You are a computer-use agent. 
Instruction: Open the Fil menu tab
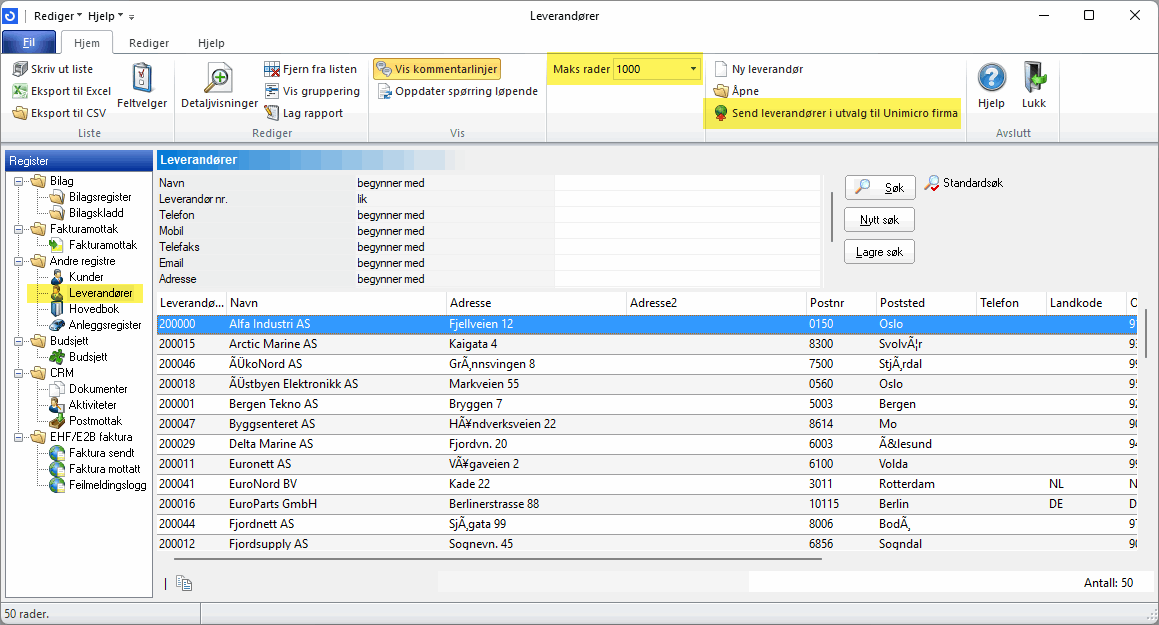29,43
